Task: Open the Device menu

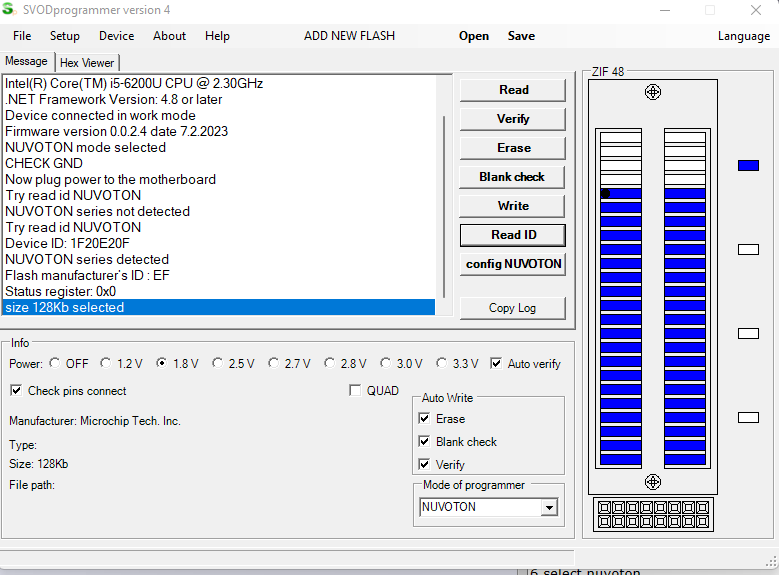Action: point(116,36)
